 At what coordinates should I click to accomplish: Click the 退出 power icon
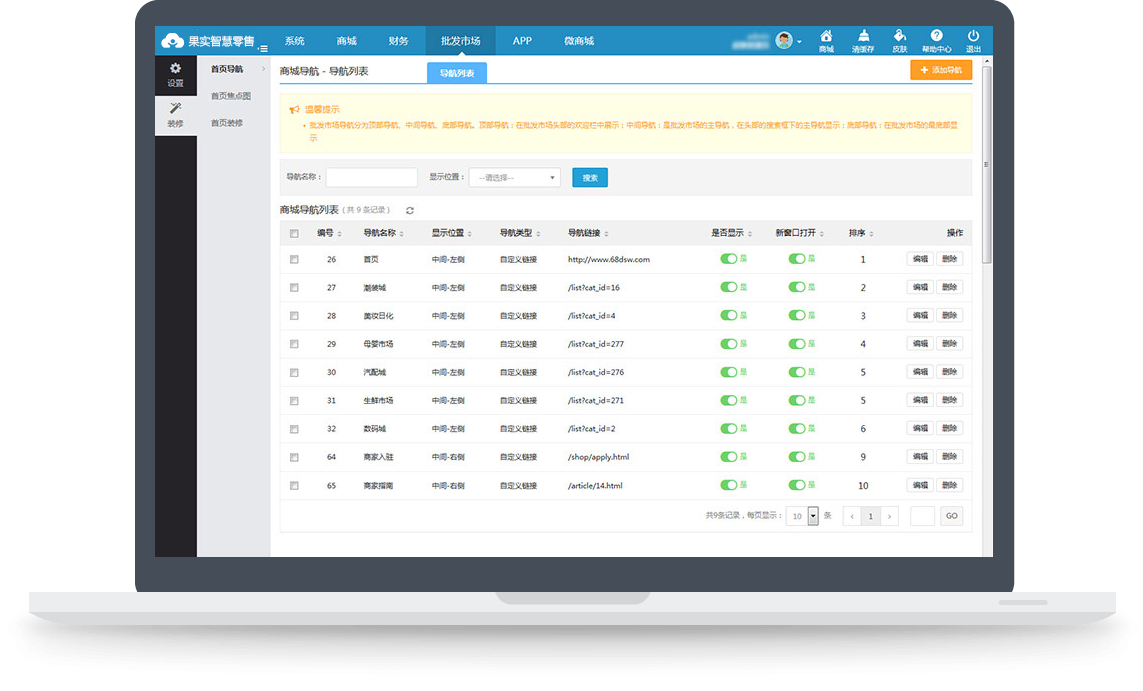[973, 37]
